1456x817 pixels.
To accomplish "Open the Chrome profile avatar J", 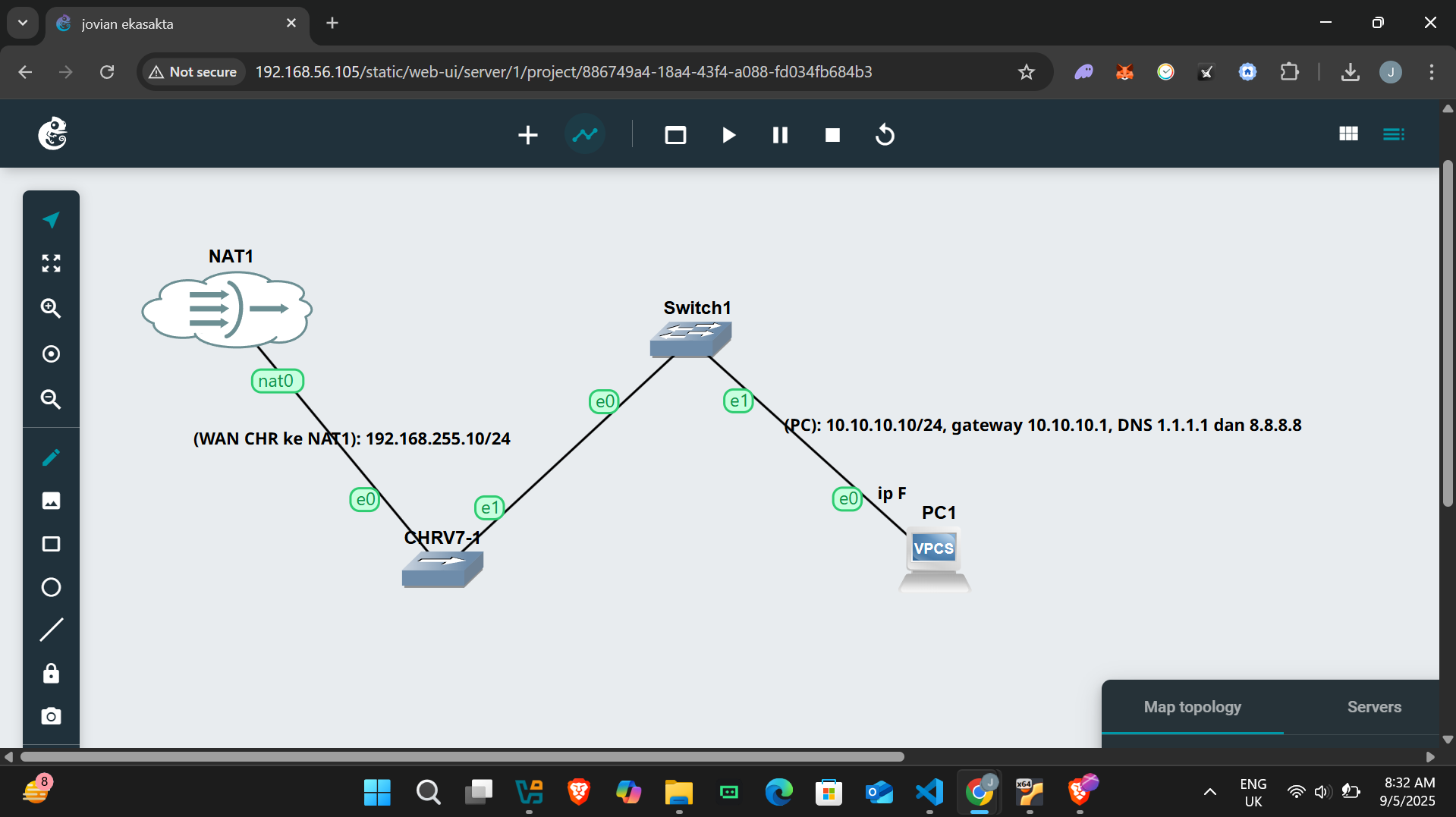I will pos(1391,72).
